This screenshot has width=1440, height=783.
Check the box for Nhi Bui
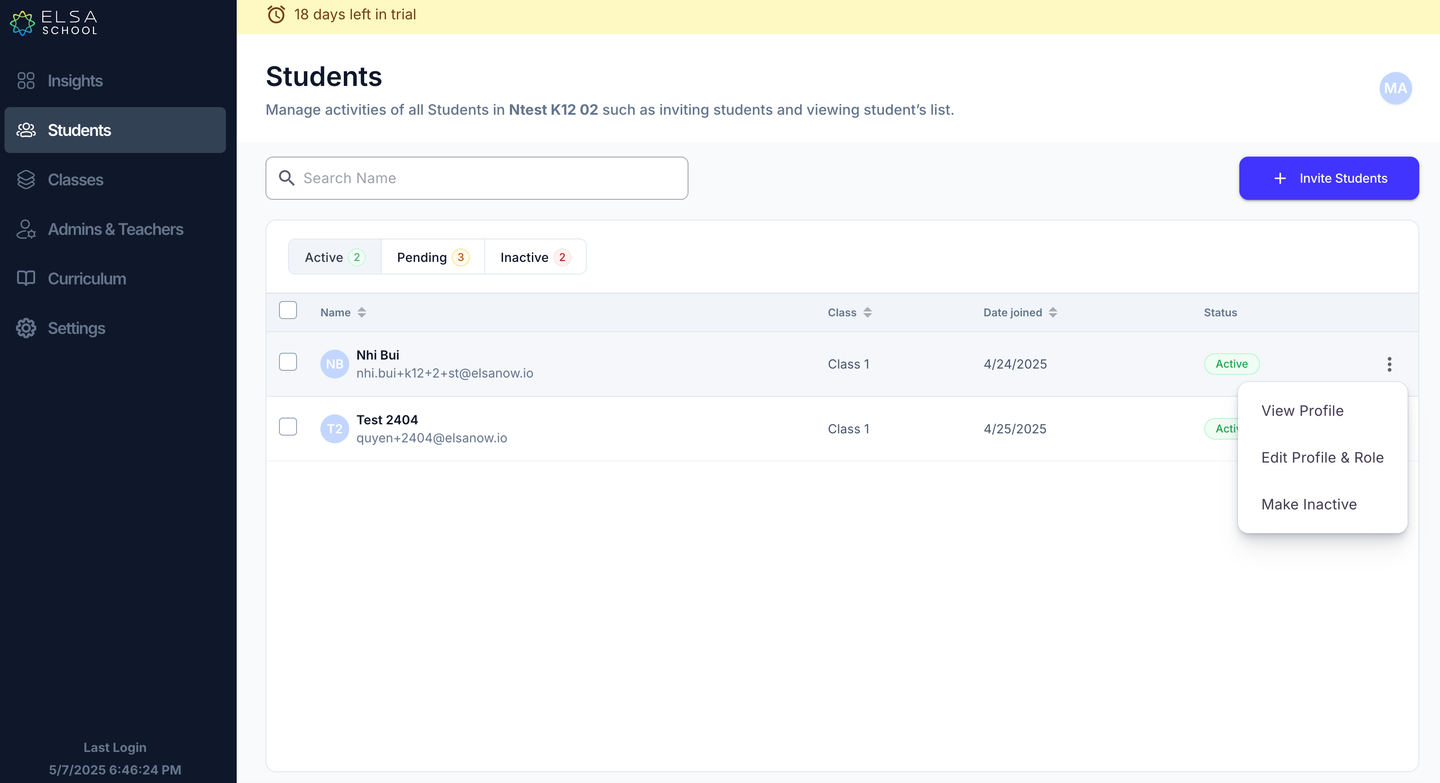[x=288, y=362]
